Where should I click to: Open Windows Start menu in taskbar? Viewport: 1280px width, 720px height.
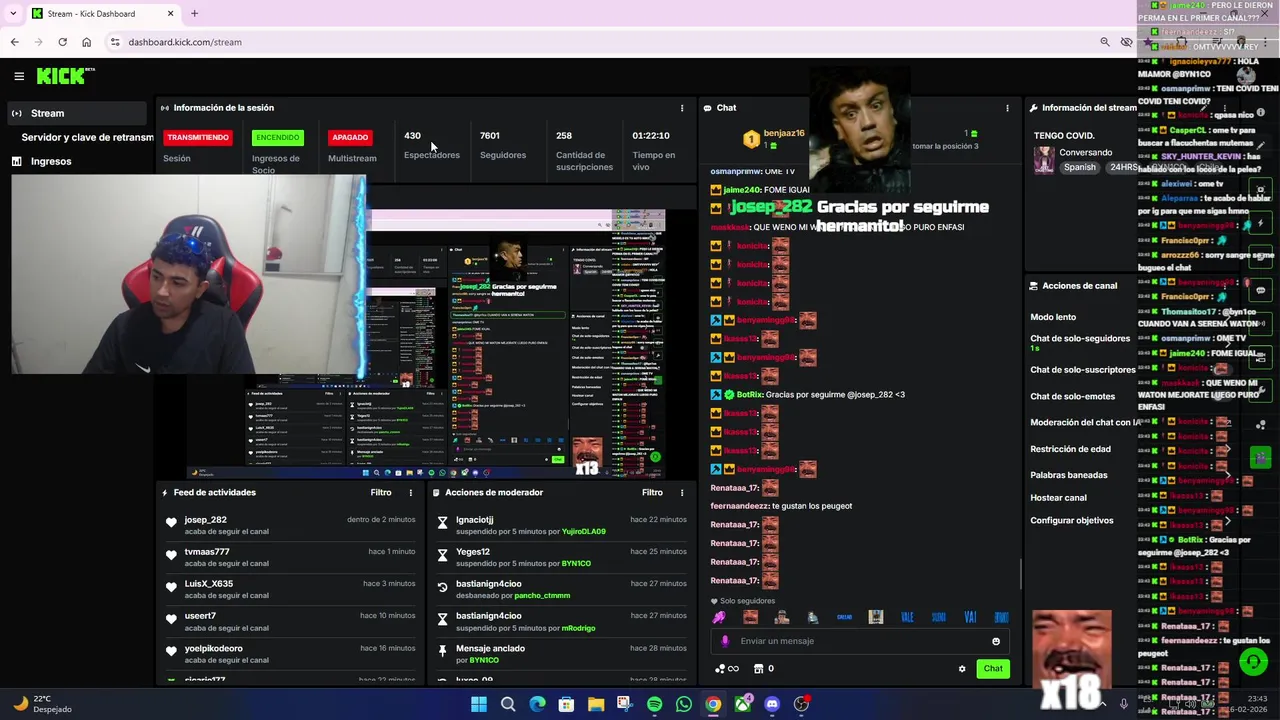tap(479, 704)
